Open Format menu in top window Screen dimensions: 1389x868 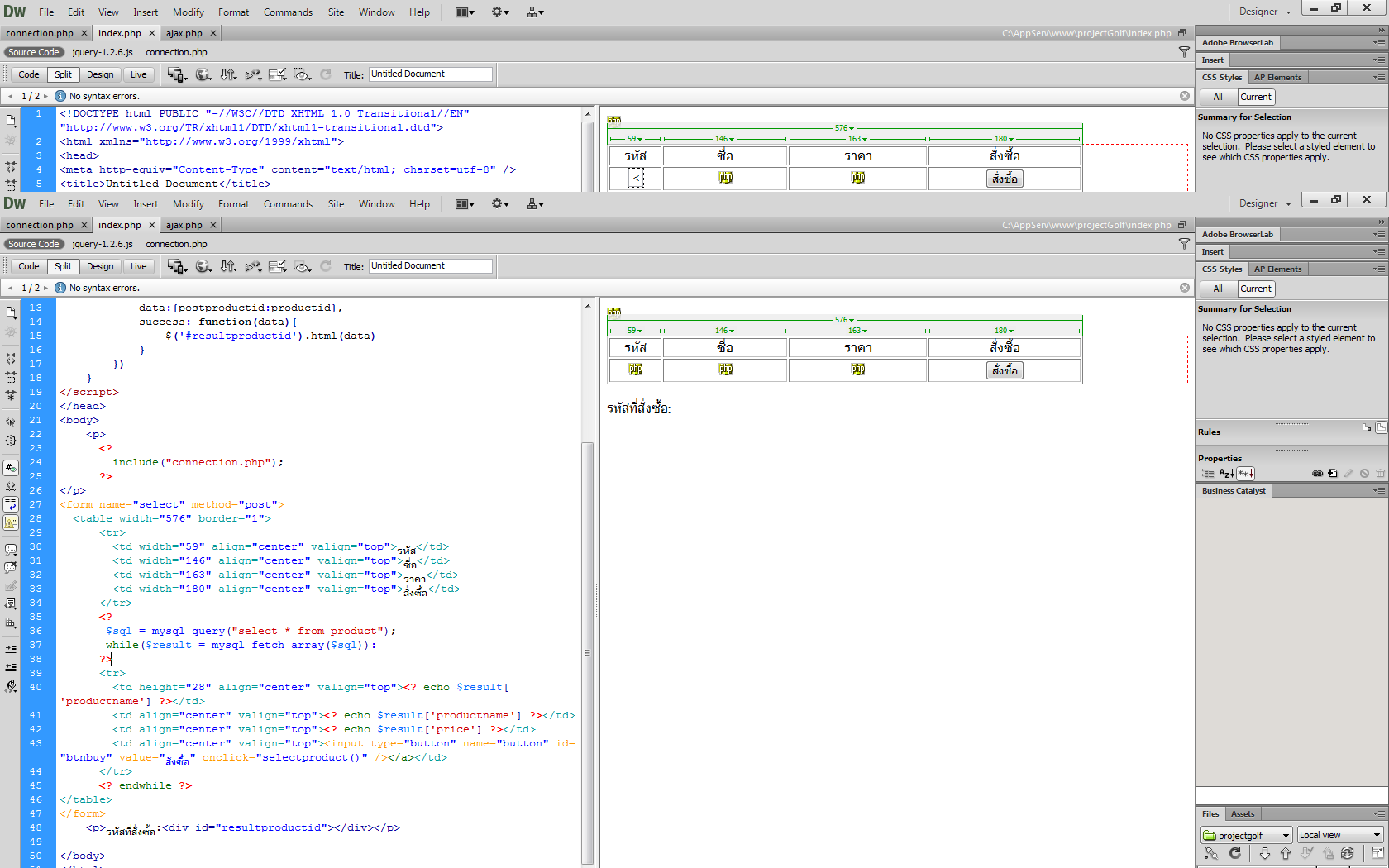point(234,12)
